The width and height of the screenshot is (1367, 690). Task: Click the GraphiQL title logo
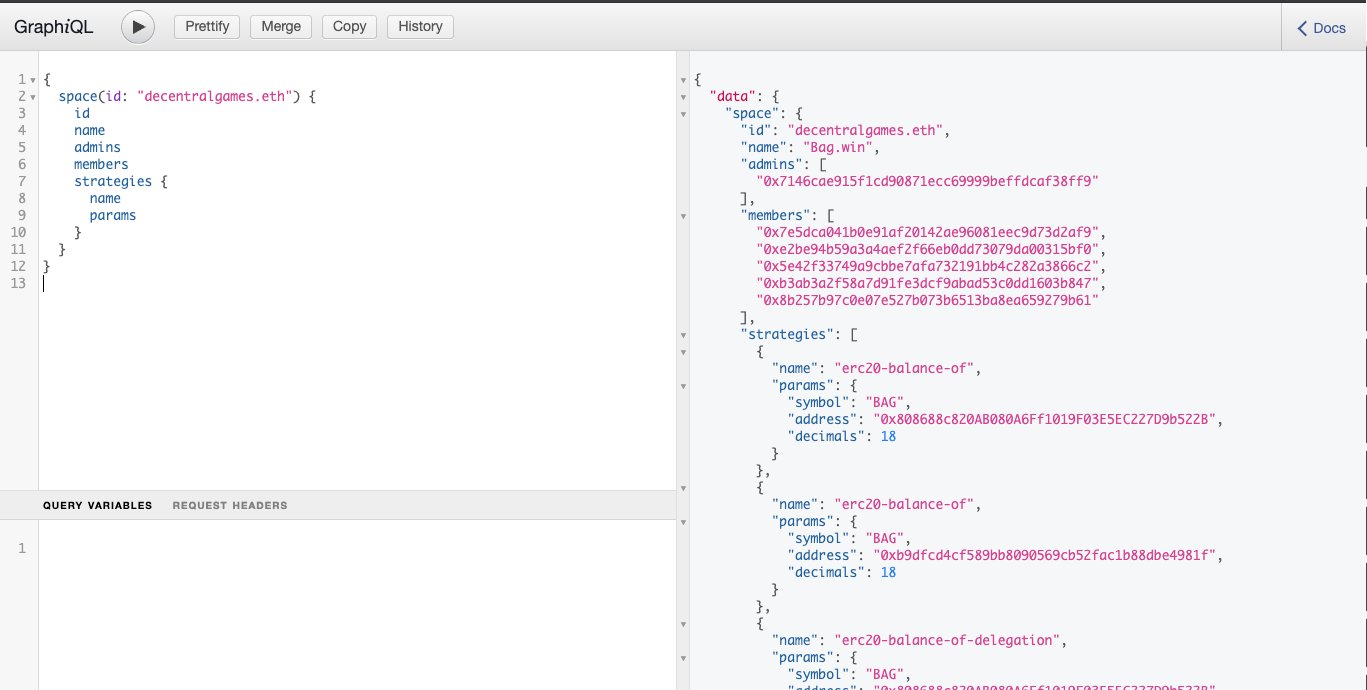pos(53,28)
